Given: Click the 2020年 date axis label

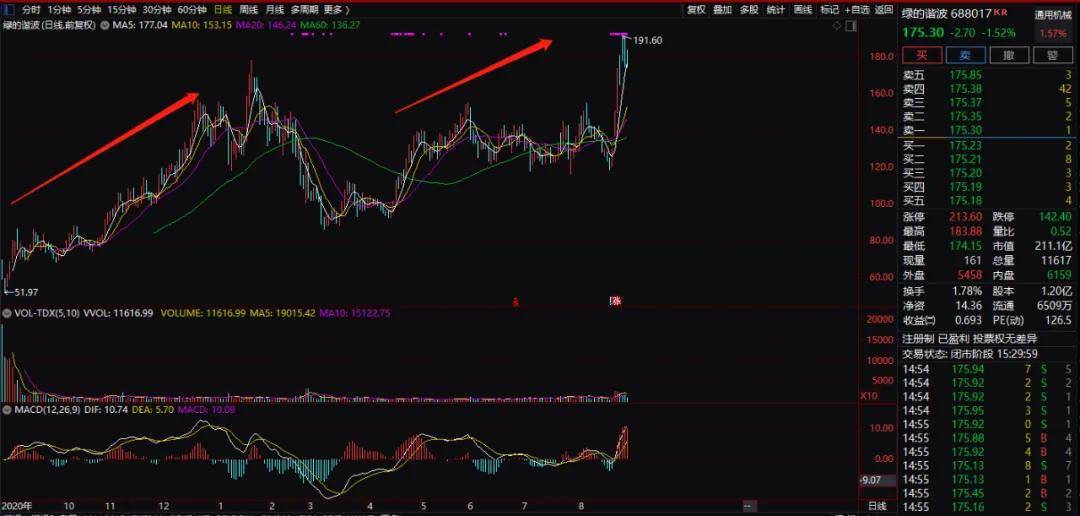Looking at the screenshot, I should click(17, 506).
